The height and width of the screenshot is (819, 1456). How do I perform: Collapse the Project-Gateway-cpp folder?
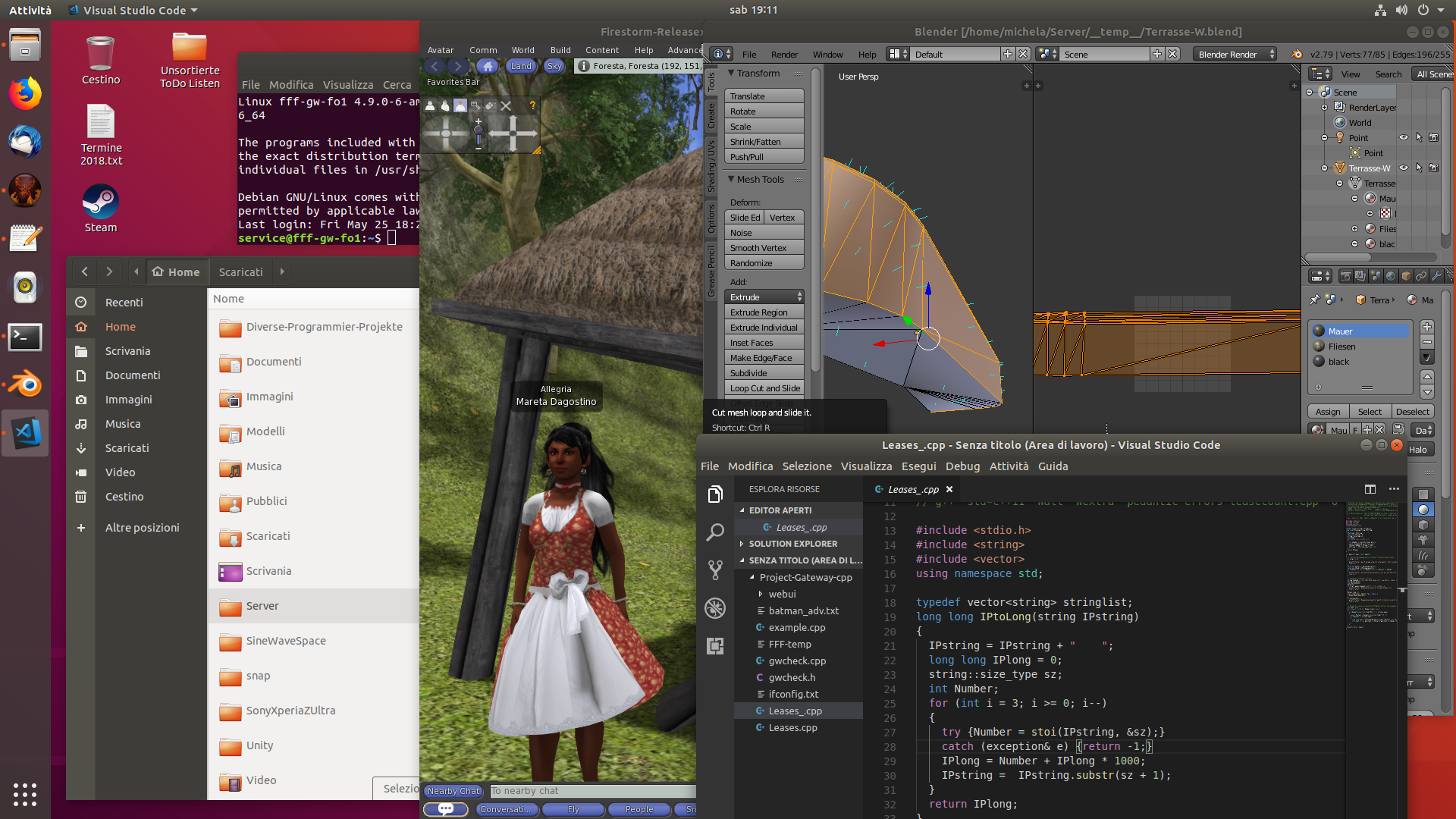[x=752, y=577]
